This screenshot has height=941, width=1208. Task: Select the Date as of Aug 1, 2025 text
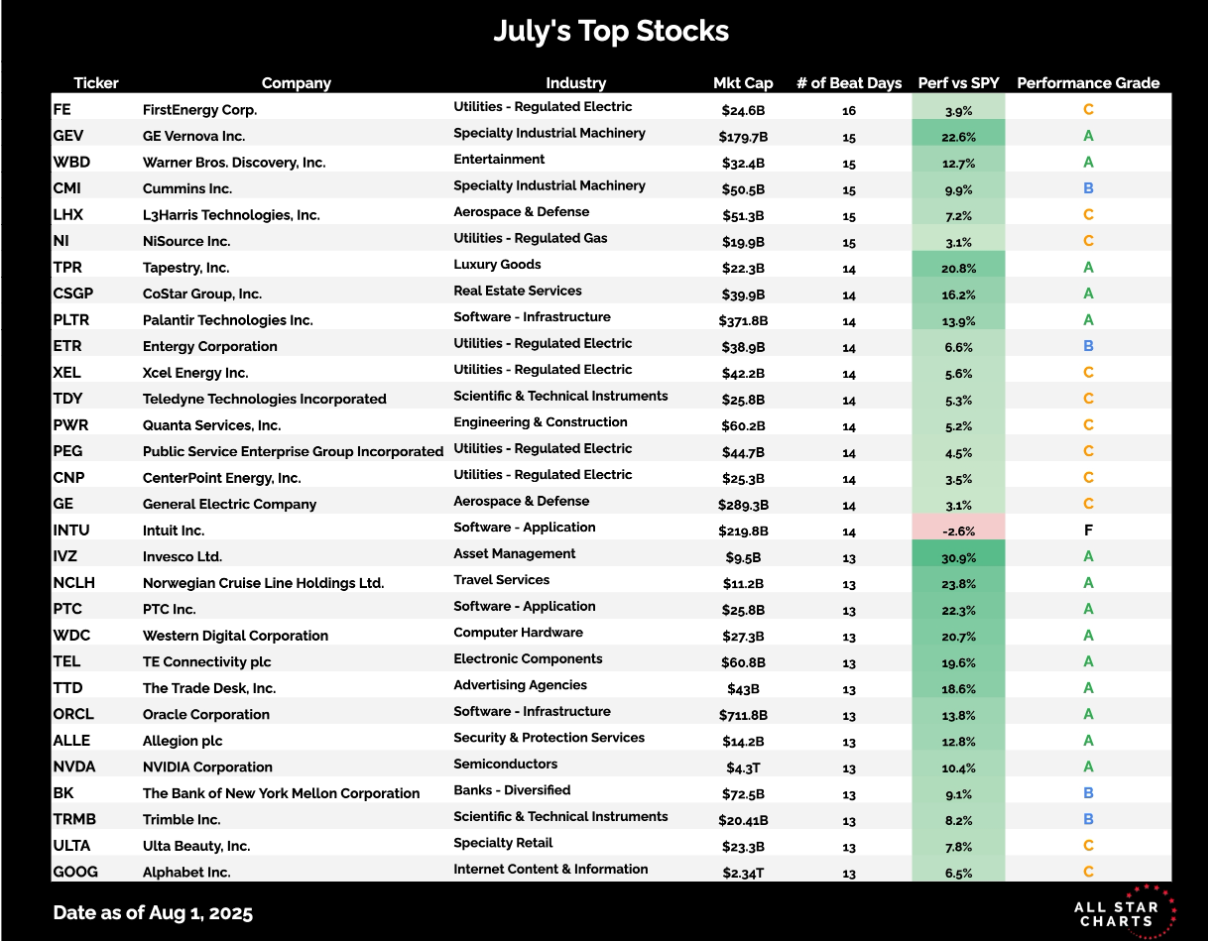click(x=153, y=913)
